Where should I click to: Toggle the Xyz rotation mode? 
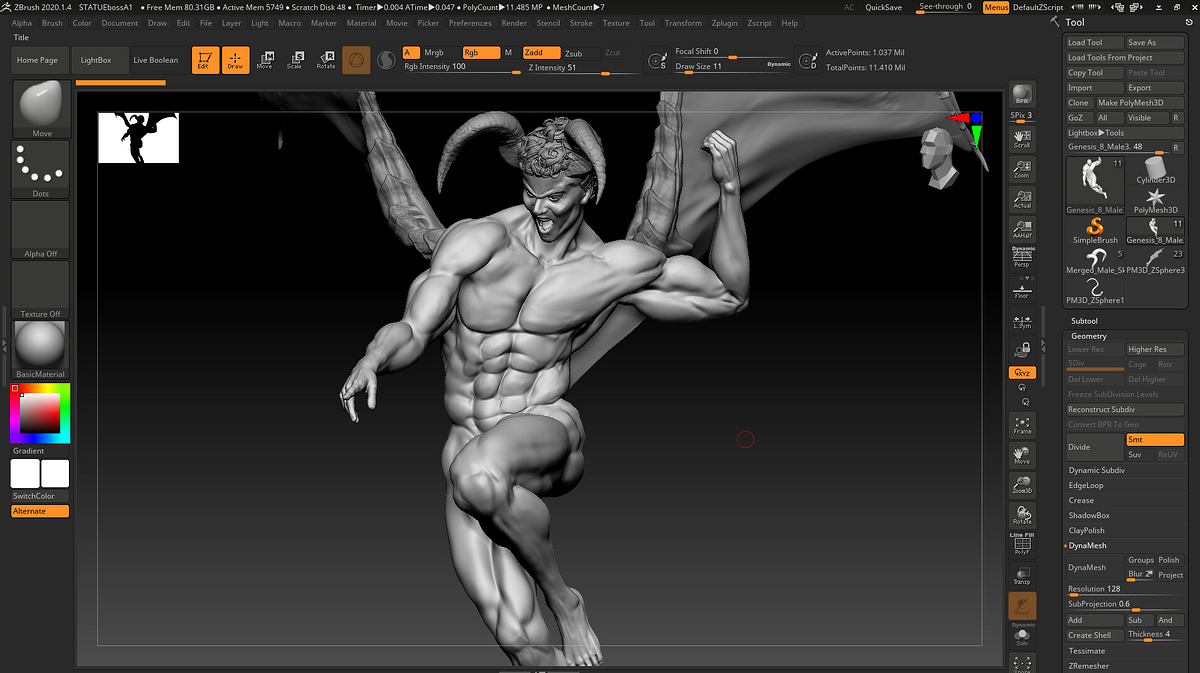point(1022,372)
